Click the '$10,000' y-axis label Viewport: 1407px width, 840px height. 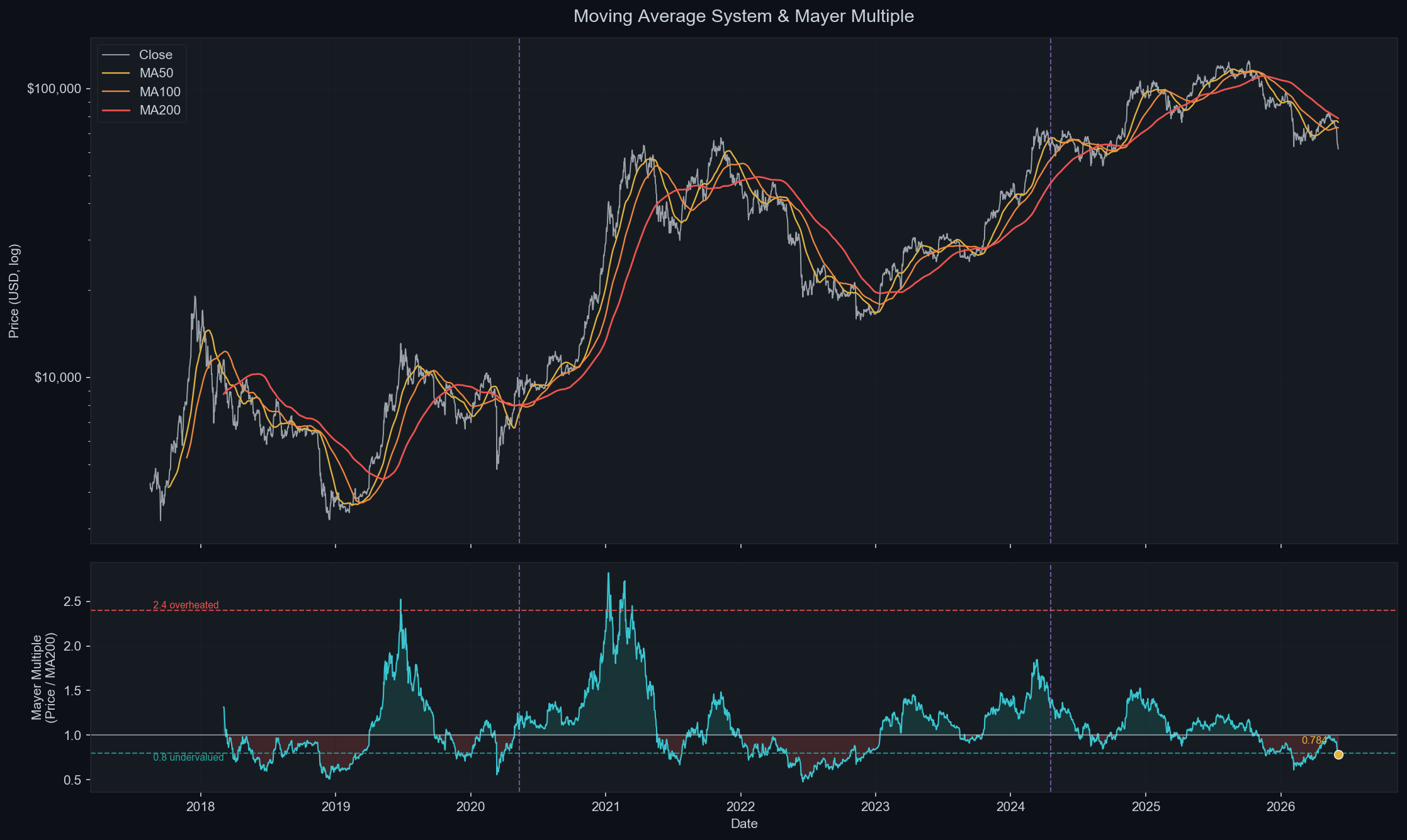pyautogui.click(x=58, y=378)
